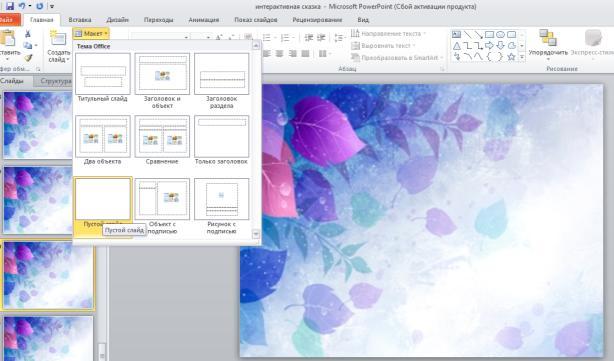The height and width of the screenshot is (361, 614).
Task: Select the highlighted third slide thumbnail
Action: [x=48, y=275]
